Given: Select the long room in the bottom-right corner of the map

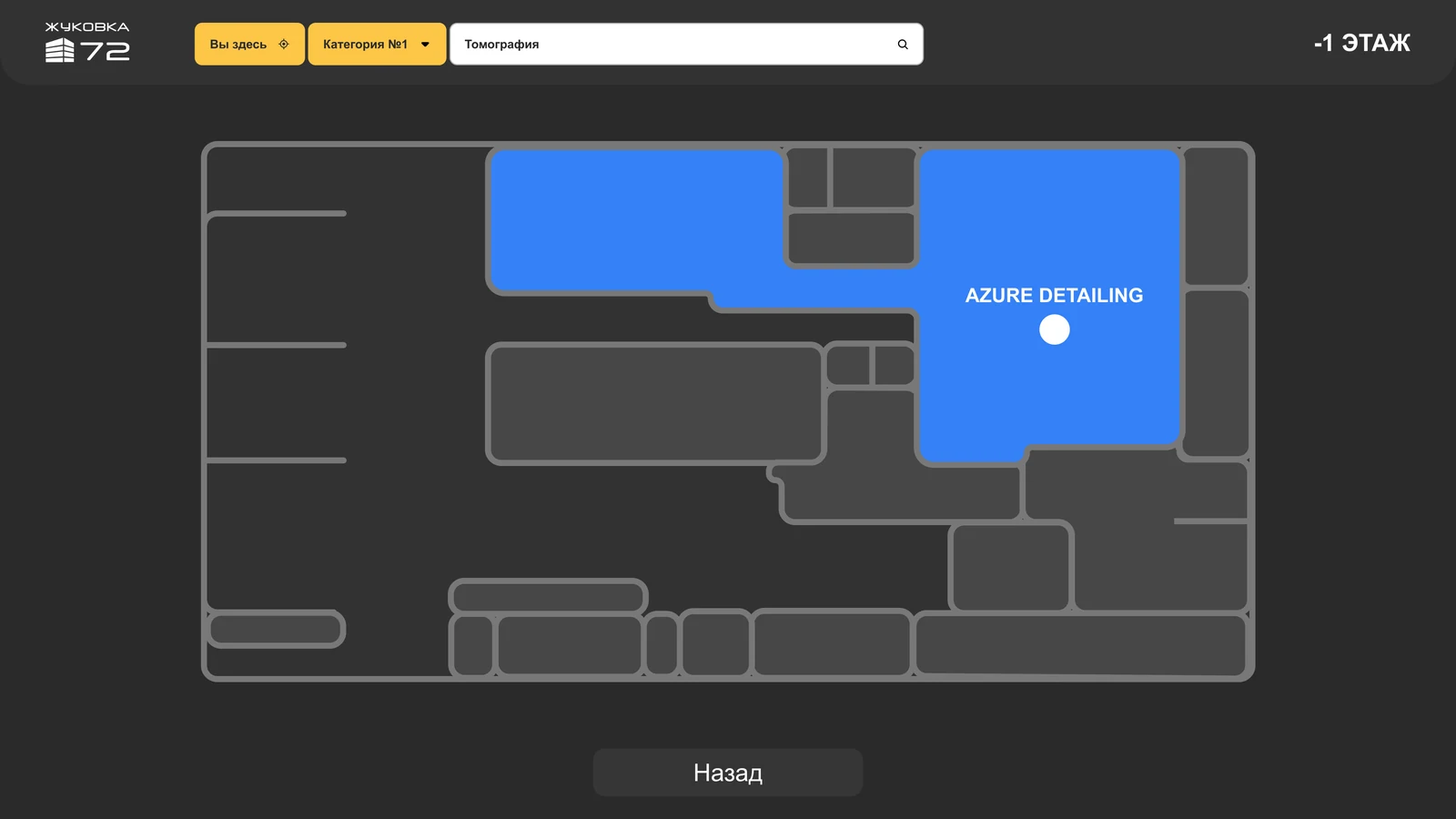Looking at the screenshot, I should pyautogui.click(x=1080, y=644).
